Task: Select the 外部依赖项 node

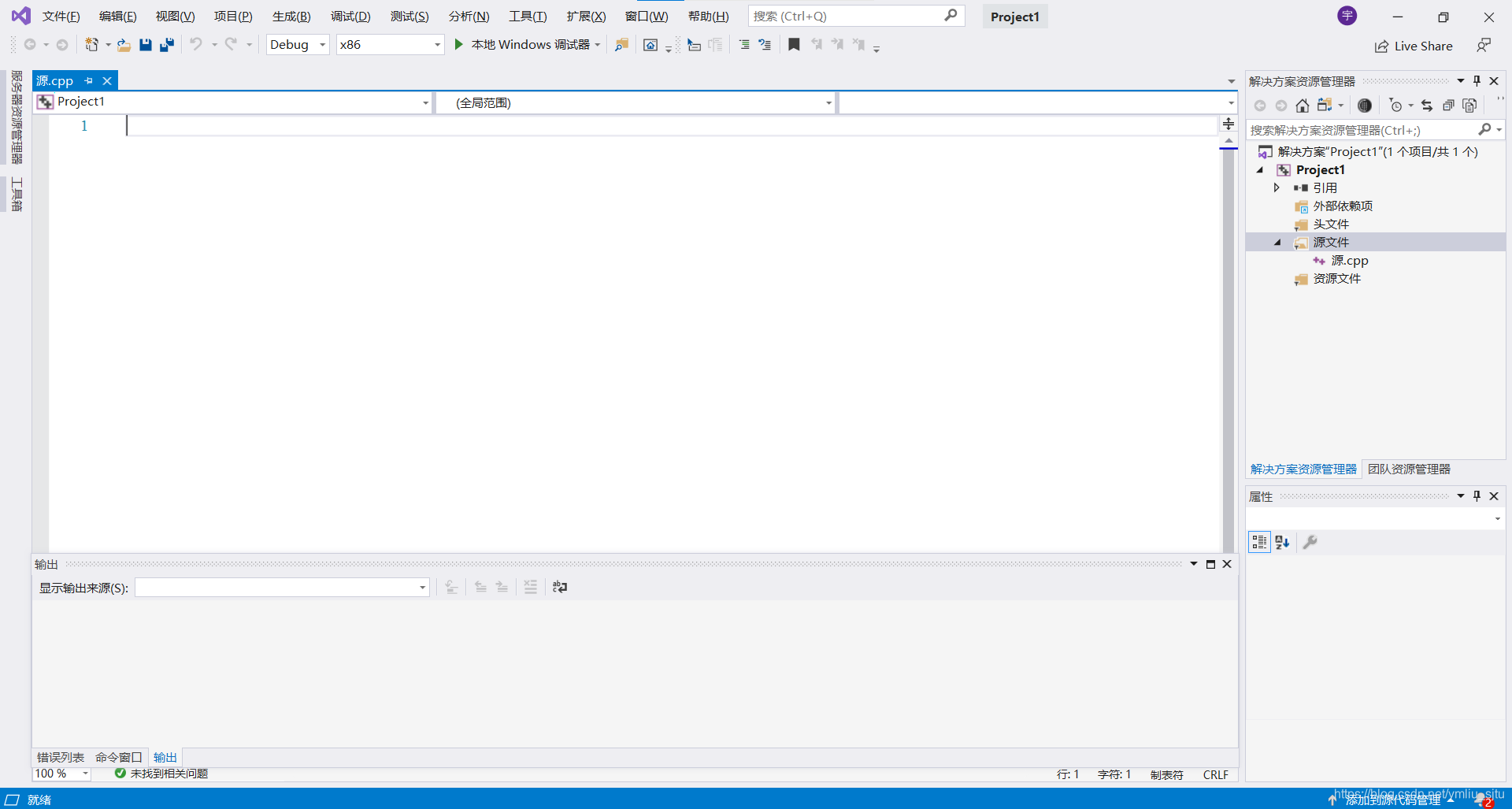Action: click(1343, 206)
